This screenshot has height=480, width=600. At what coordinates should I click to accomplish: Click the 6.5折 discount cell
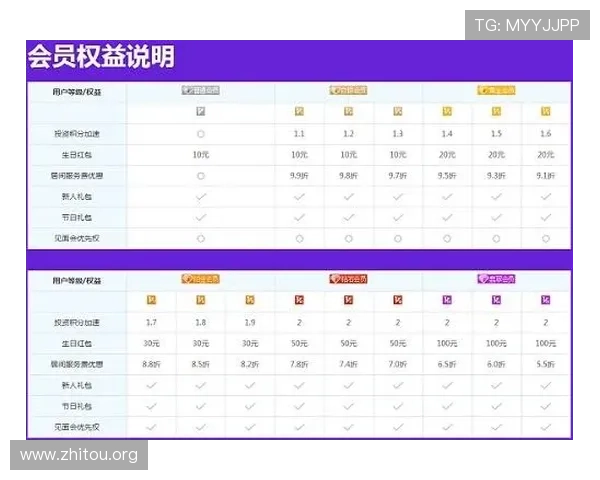coord(447,364)
